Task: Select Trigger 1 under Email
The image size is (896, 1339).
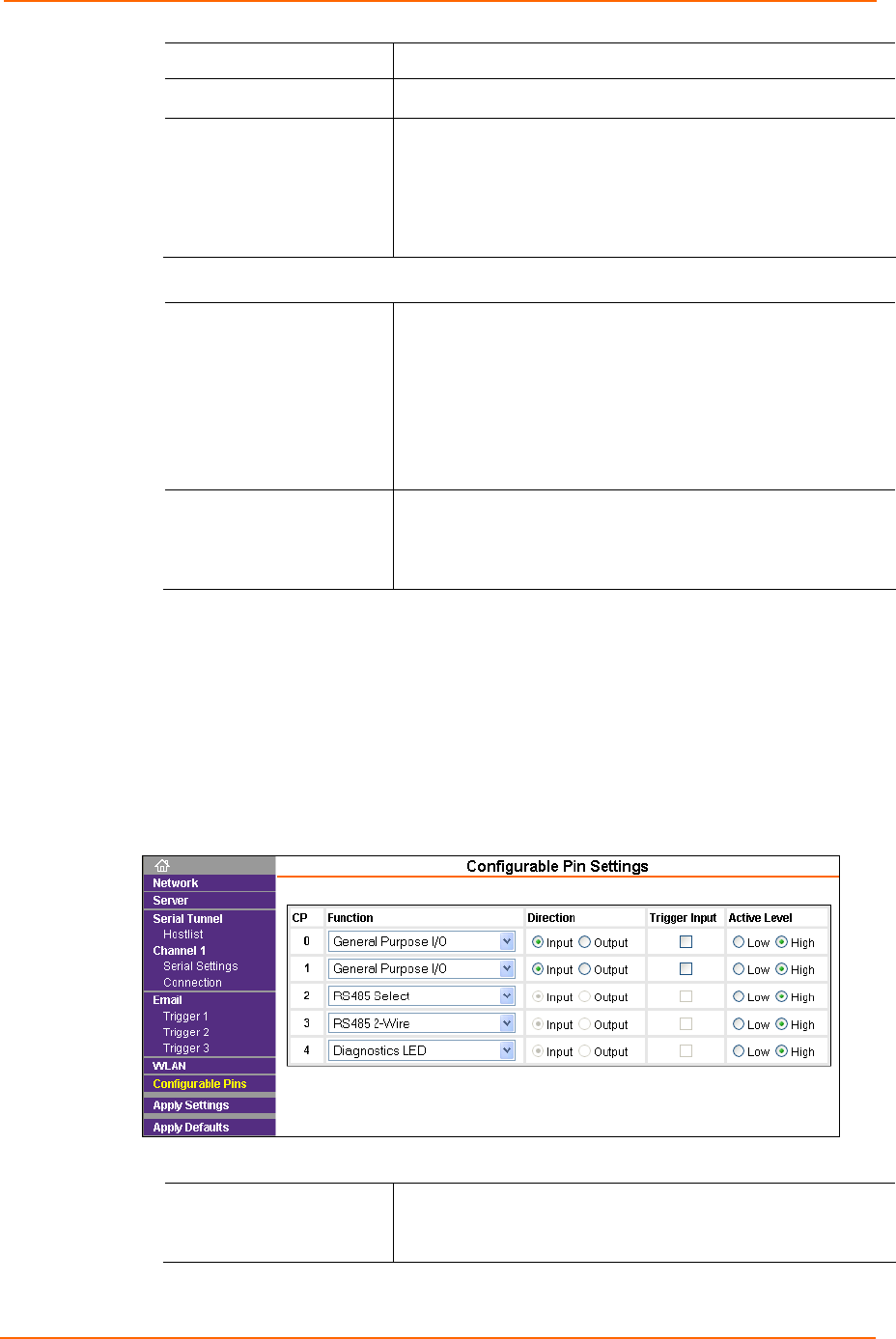Action: click(185, 1017)
